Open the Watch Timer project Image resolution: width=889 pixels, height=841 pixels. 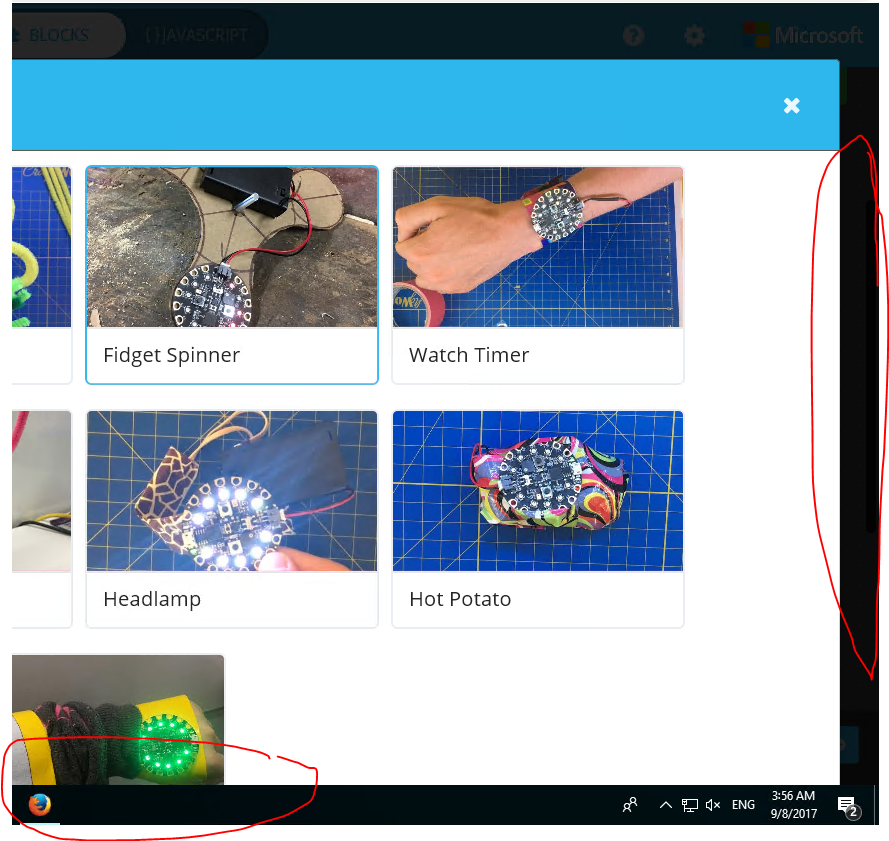[x=537, y=275]
